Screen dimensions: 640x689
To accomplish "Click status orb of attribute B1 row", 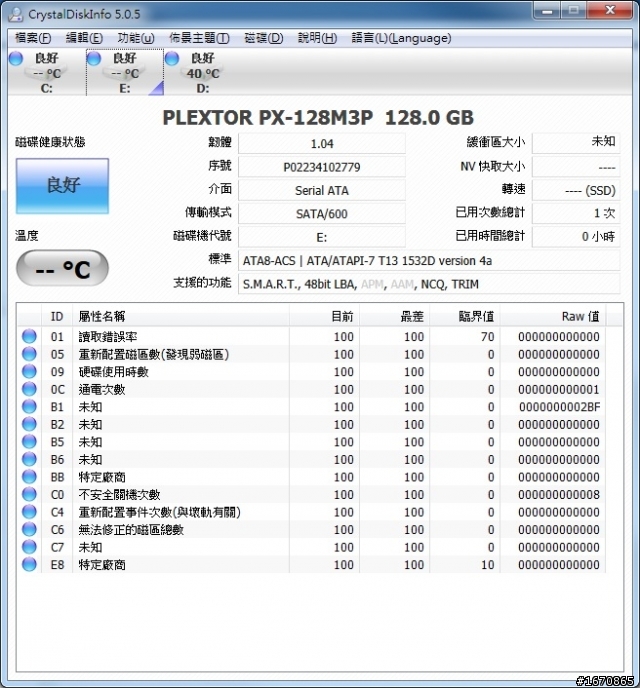I will point(29,407).
